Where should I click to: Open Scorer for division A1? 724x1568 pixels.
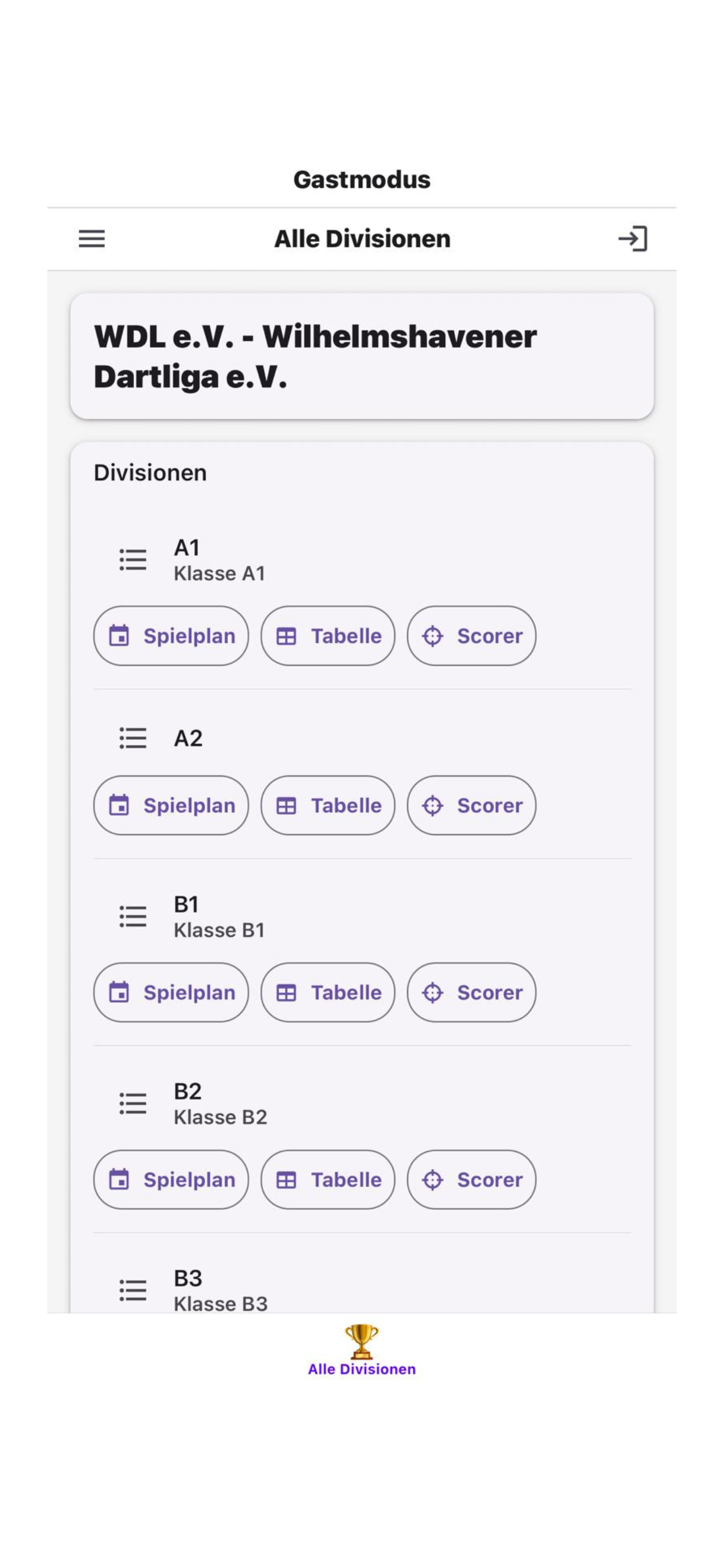[x=472, y=636]
